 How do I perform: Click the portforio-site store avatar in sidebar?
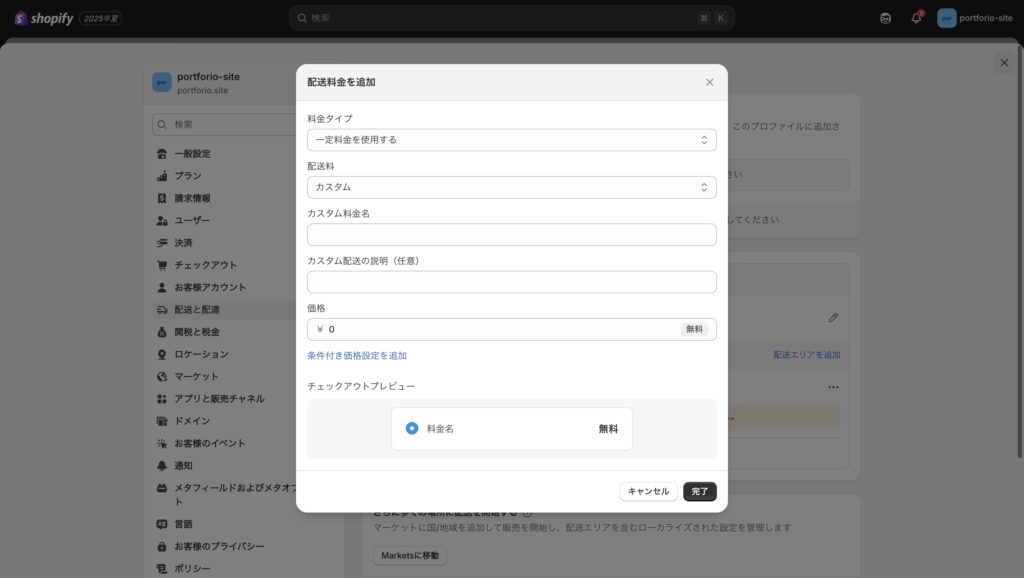click(x=162, y=82)
